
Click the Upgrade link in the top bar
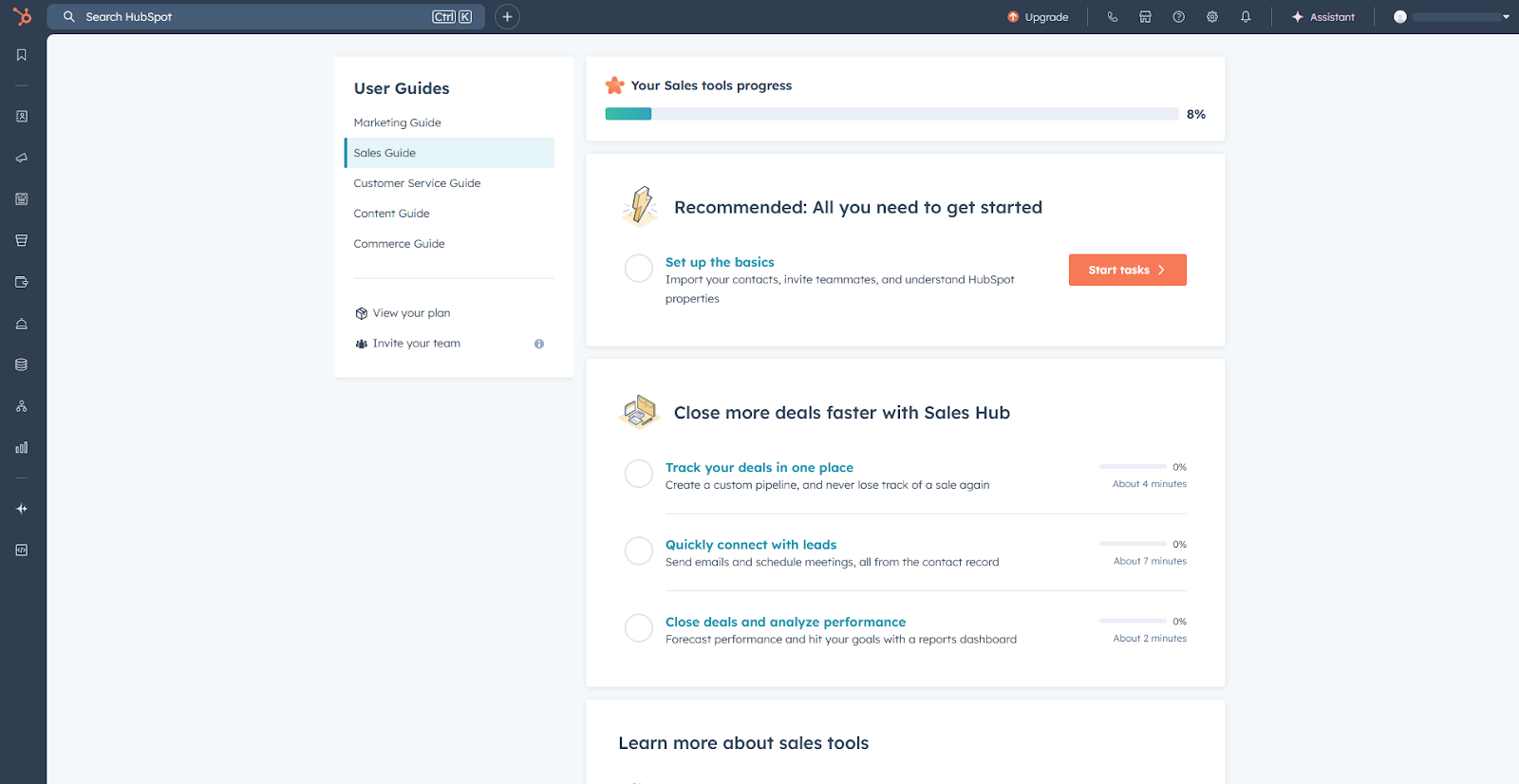[1038, 17]
